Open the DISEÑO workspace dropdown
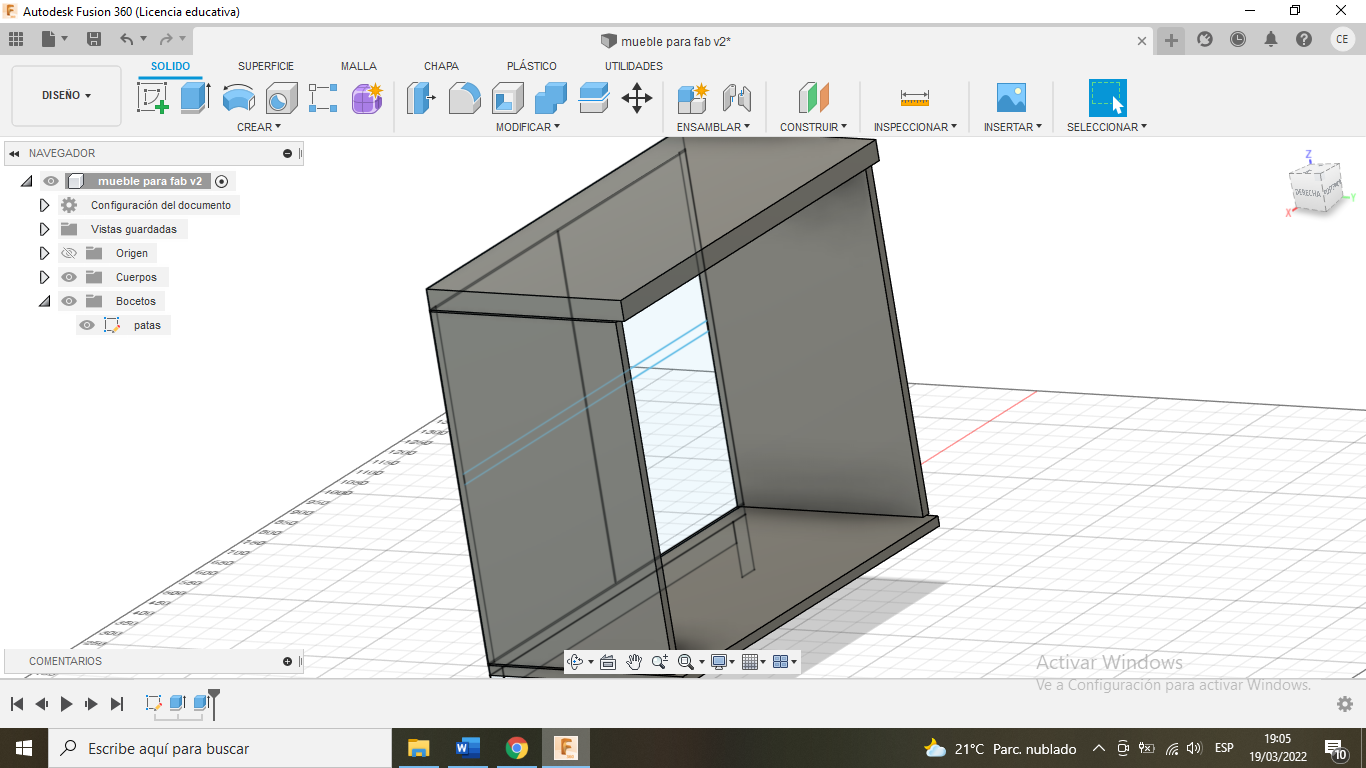The height and width of the screenshot is (768, 1366). tap(66, 96)
